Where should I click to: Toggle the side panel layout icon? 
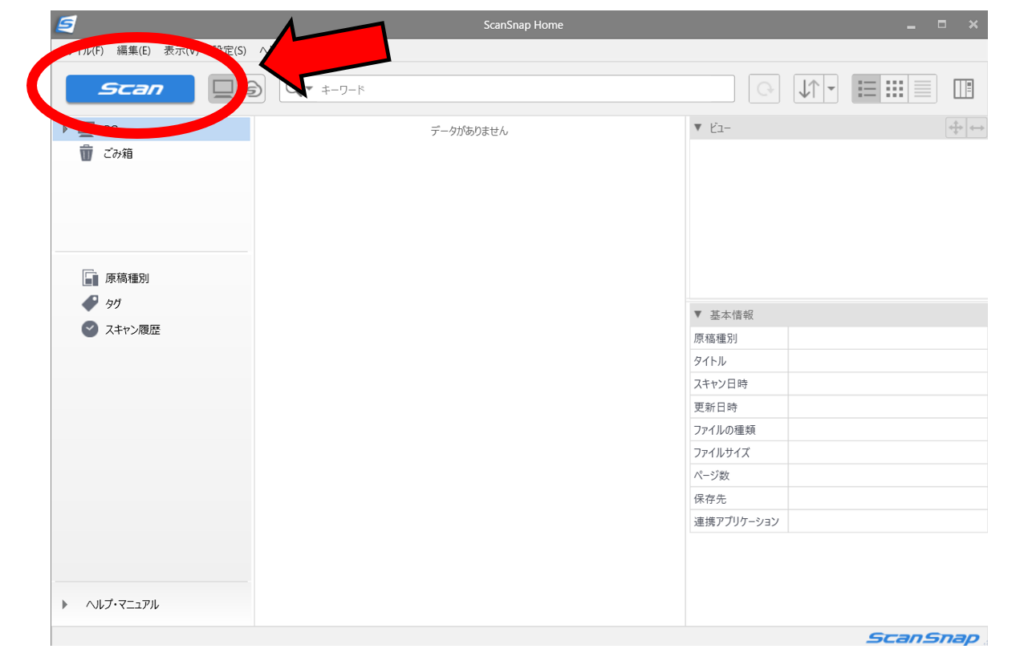click(963, 89)
